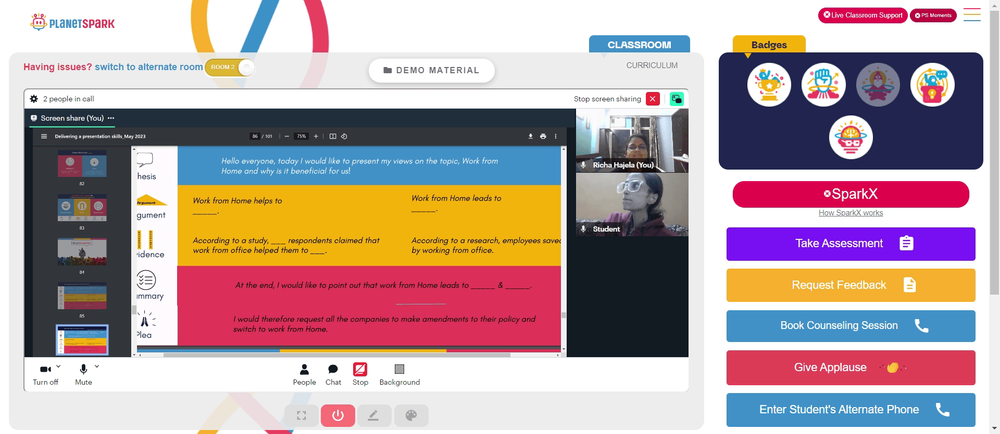
Task: Click Enter Student's Alternate Phone button
Action: [851, 410]
